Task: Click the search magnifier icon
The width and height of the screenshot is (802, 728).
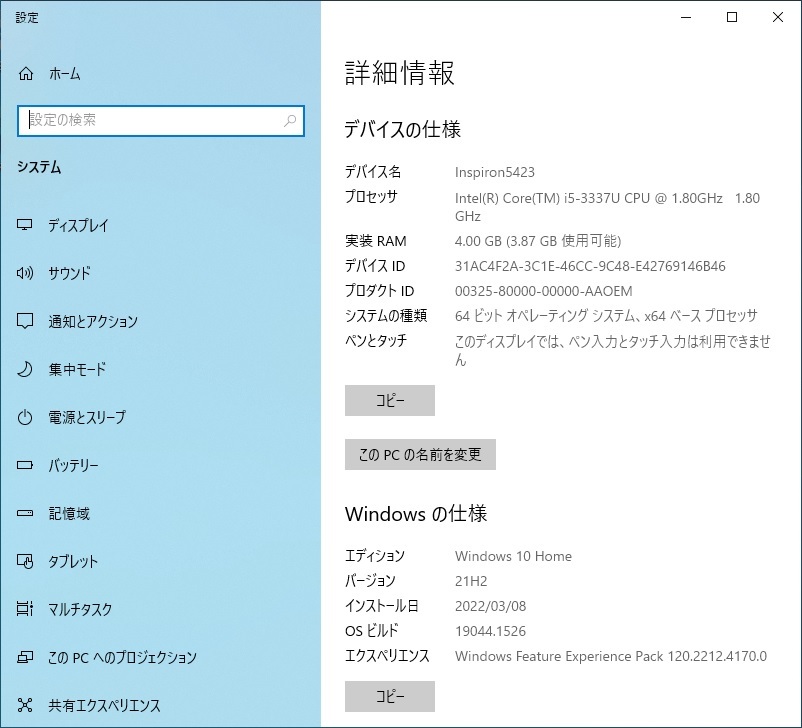Action: click(290, 121)
